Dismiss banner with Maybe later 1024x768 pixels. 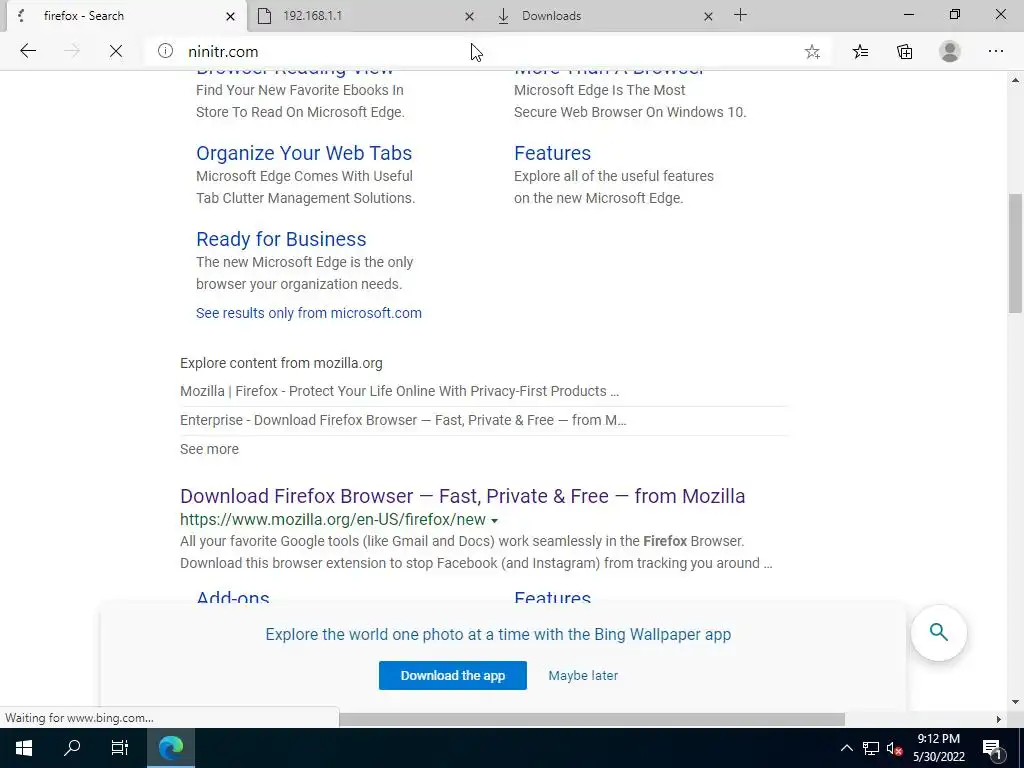[x=583, y=675]
